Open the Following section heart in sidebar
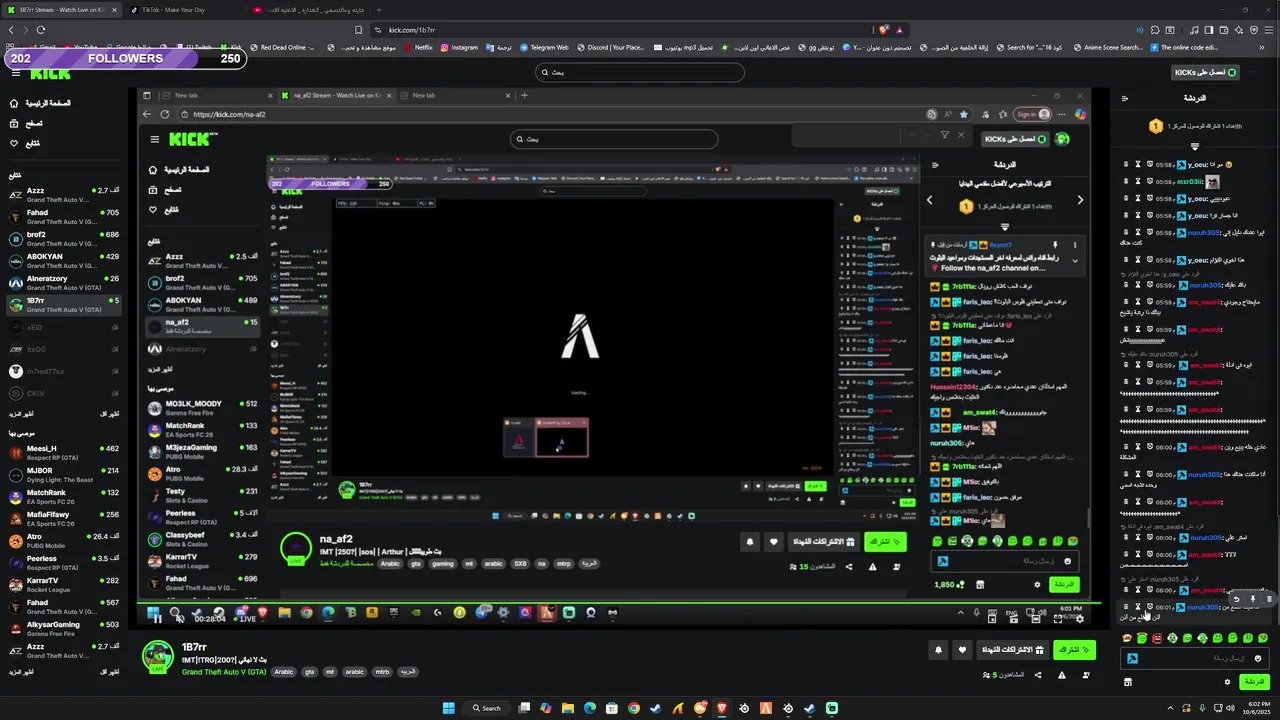 [26, 143]
